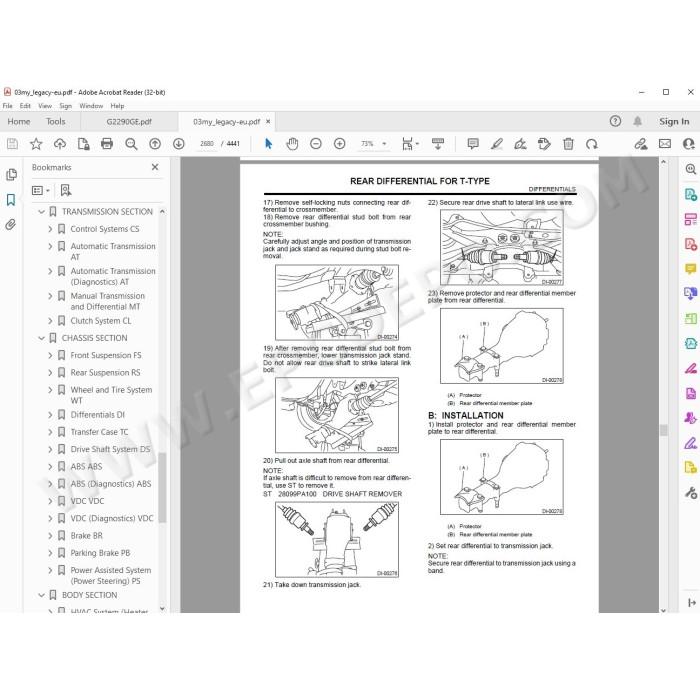Click the Save file icon

pos(12,144)
